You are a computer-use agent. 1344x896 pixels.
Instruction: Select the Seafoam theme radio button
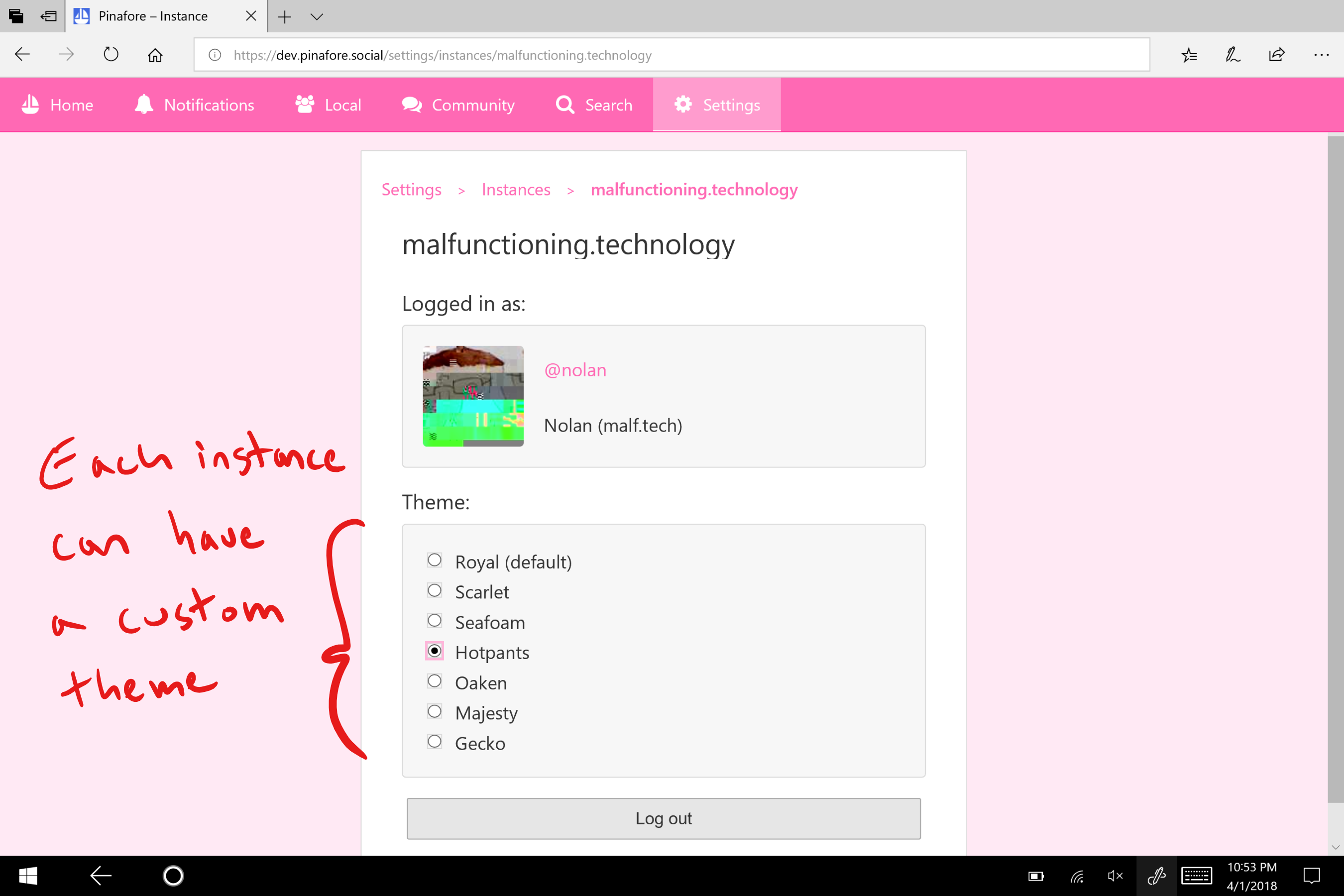(434, 621)
